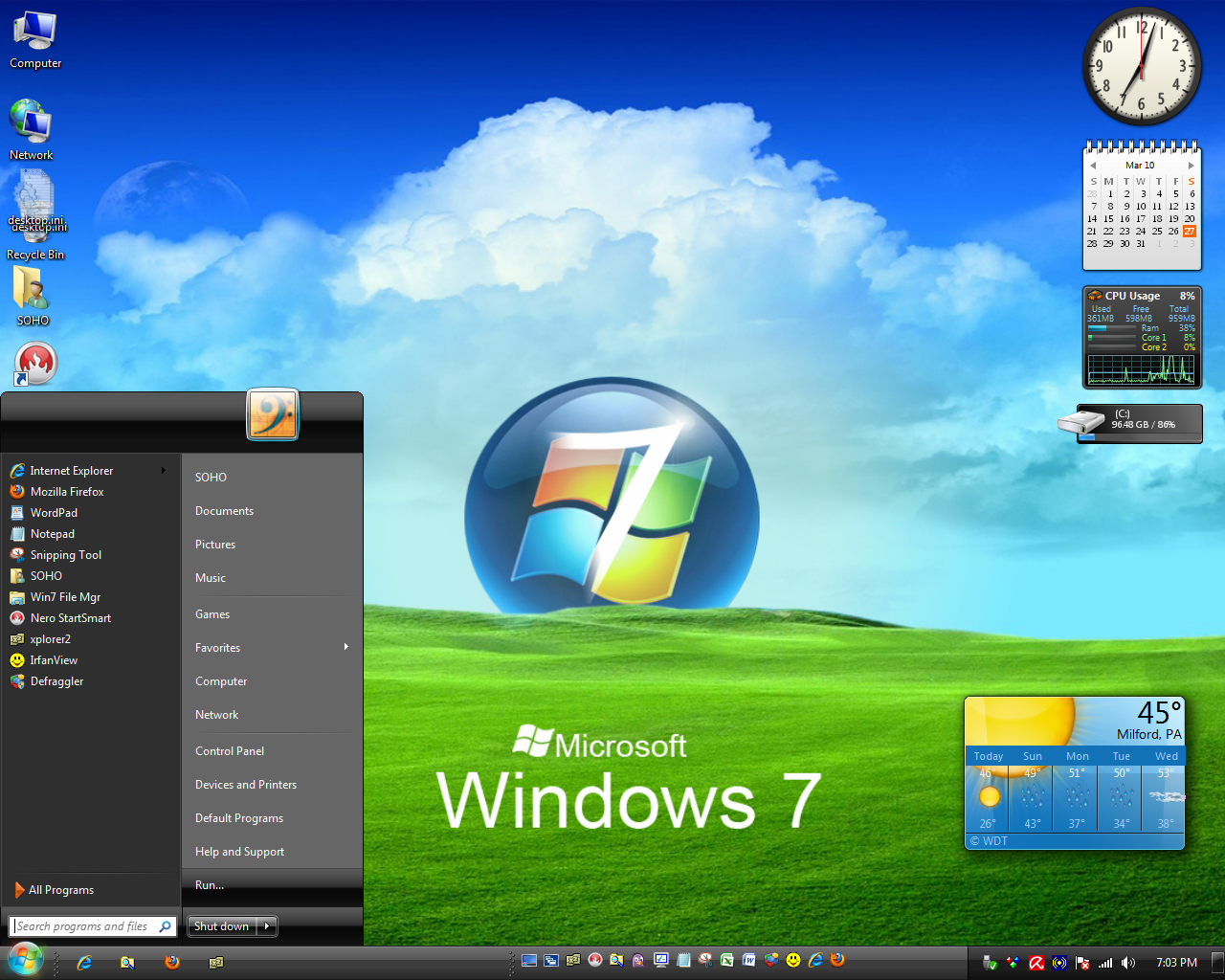
Task: Select highlighted day 27 in calendar gadget
Action: pos(1190,231)
